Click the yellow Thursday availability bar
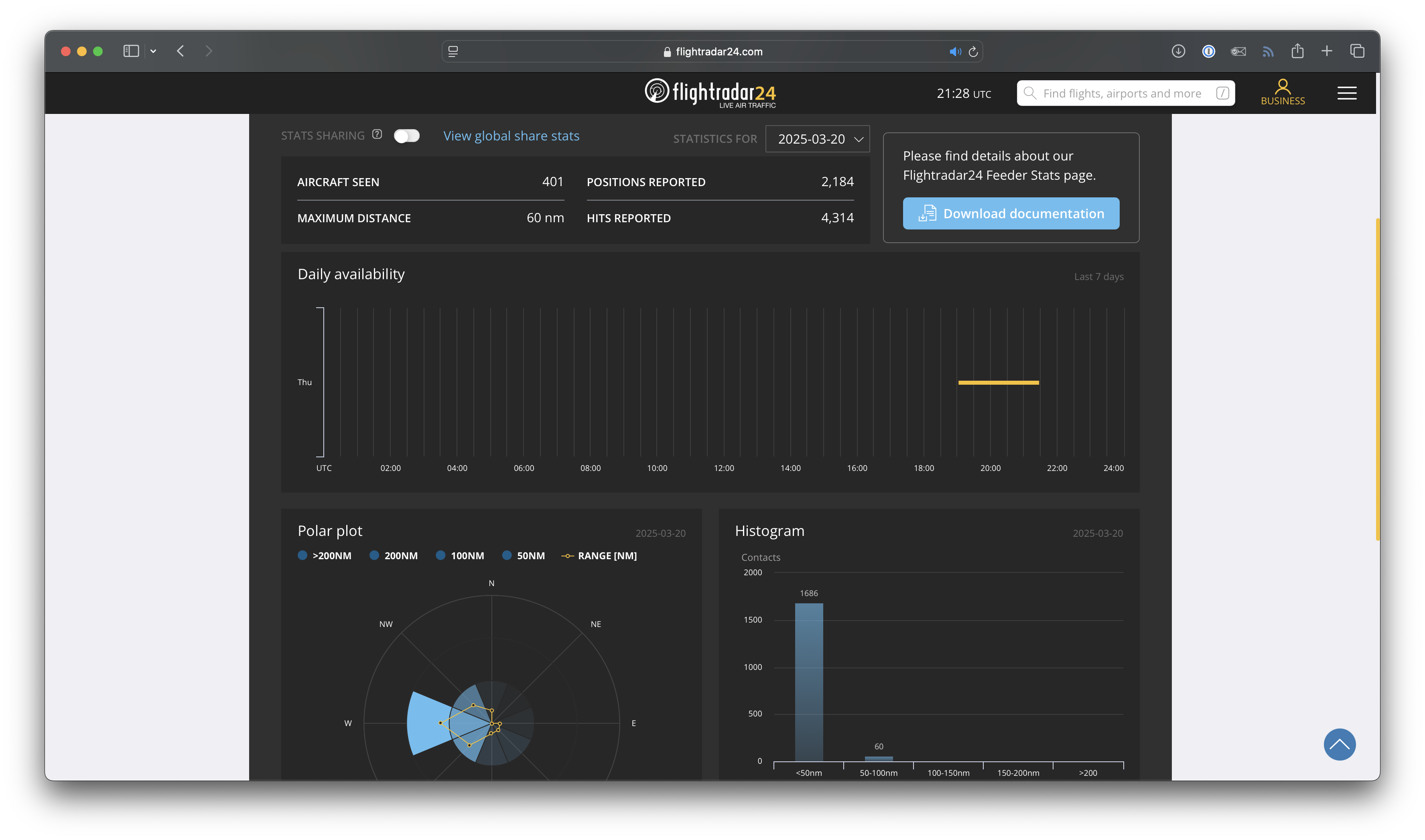This screenshot has height=840, width=1425. tap(998, 383)
